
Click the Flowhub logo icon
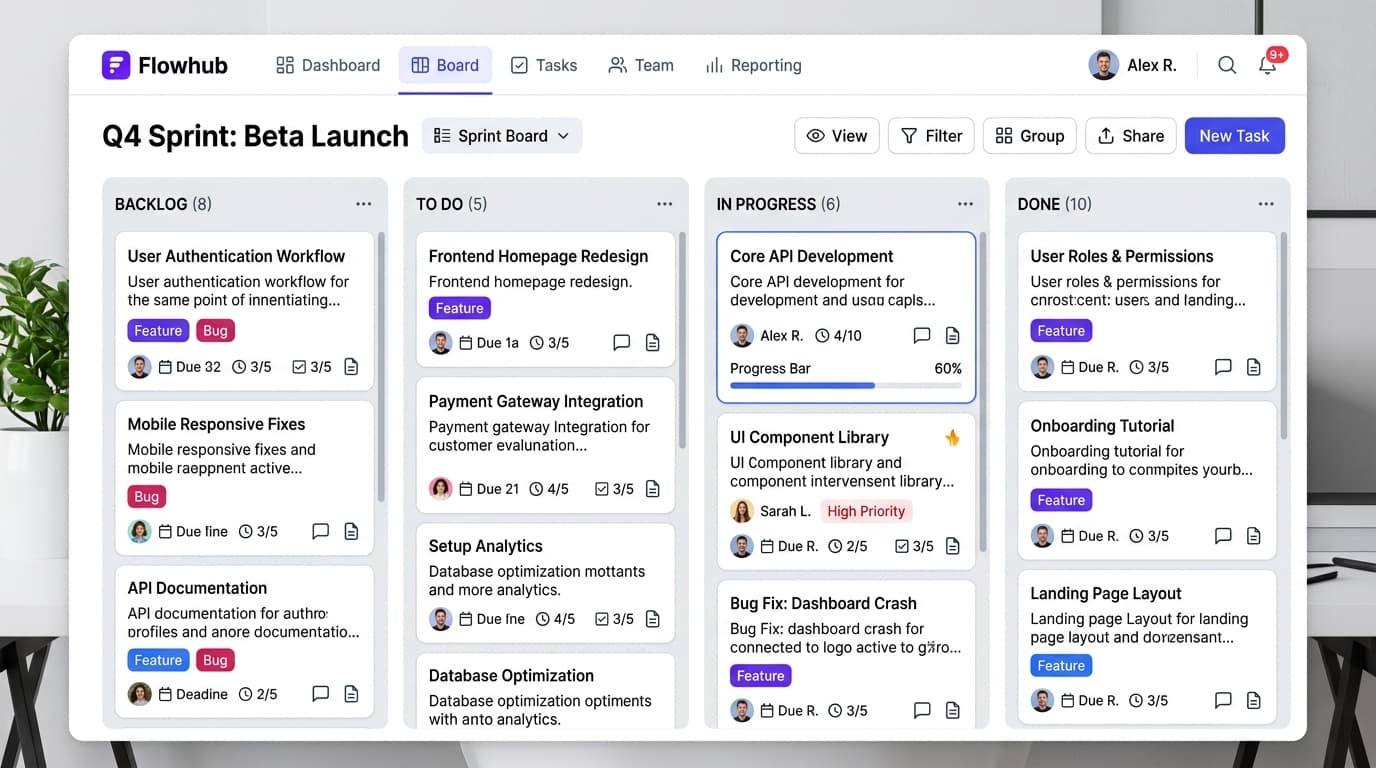(x=116, y=65)
